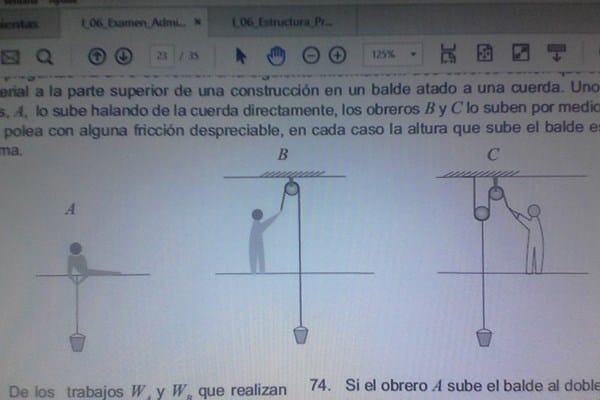Enable full screen view icon
The height and width of the screenshot is (400, 600).
[520, 52]
